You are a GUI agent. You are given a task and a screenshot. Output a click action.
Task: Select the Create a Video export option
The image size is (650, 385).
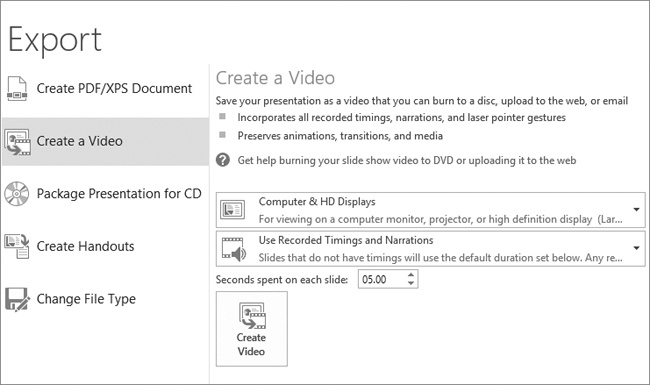coord(105,141)
